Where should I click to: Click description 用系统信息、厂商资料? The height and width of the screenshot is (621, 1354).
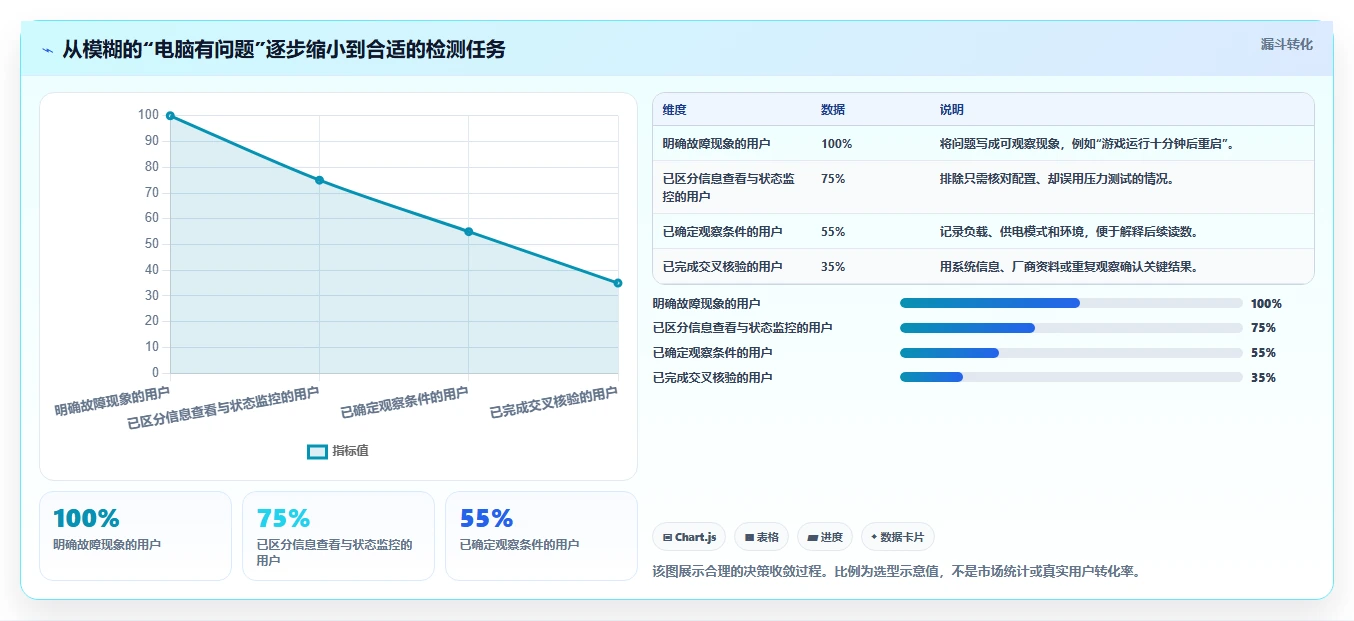coord(1068,267)
